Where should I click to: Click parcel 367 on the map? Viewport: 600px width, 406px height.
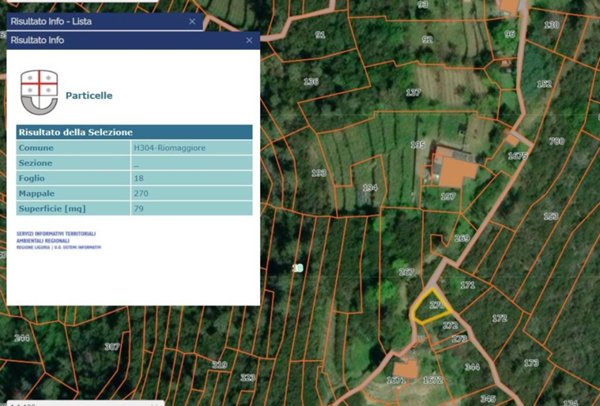coord(112,347)
